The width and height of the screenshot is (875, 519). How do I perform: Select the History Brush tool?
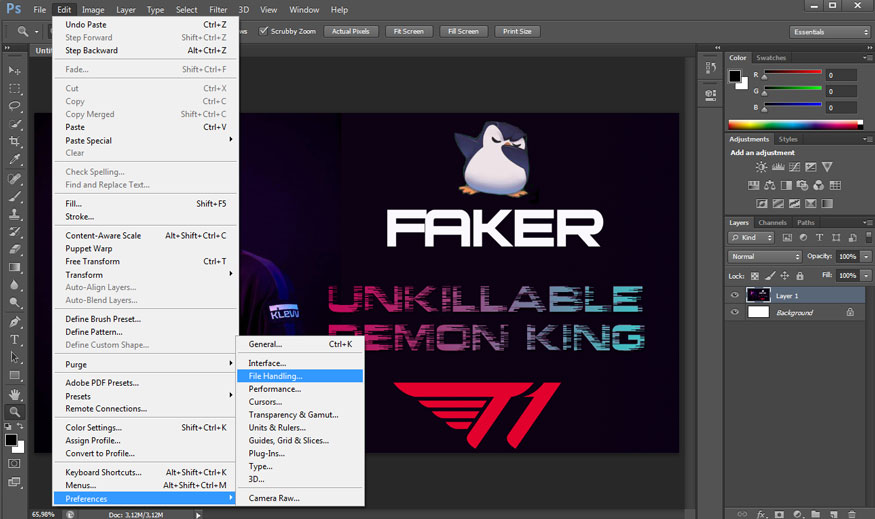pos(15,232)
